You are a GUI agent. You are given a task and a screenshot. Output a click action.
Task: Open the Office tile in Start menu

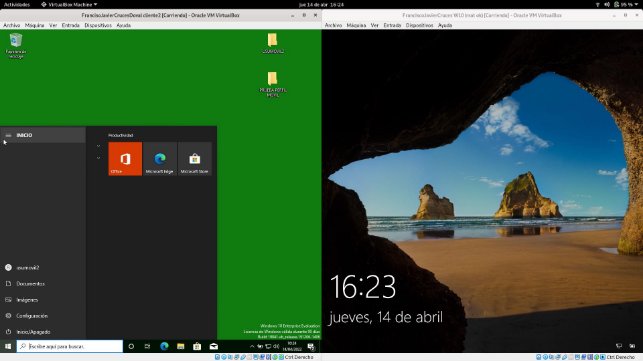(125, 159)
